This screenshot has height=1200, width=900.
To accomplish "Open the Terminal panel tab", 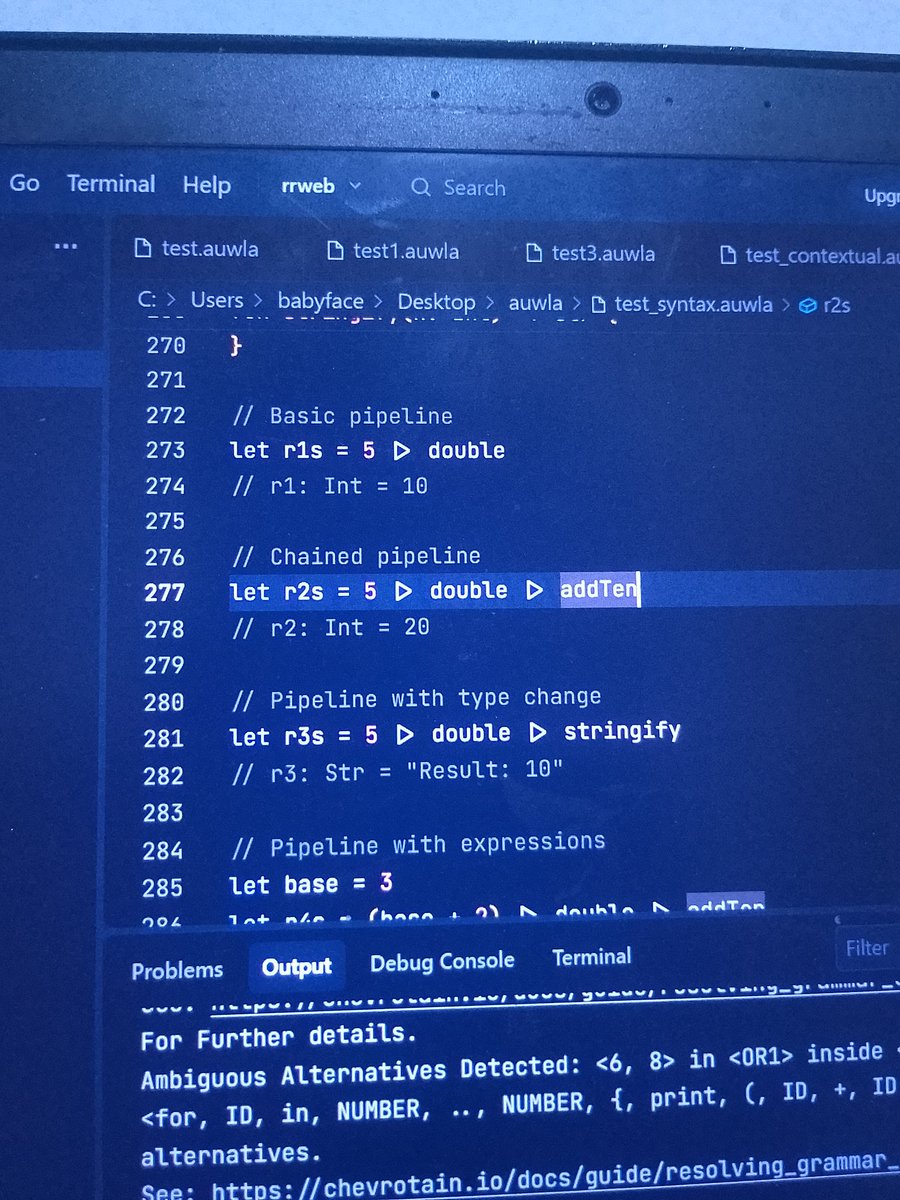I will click(592, 957).
